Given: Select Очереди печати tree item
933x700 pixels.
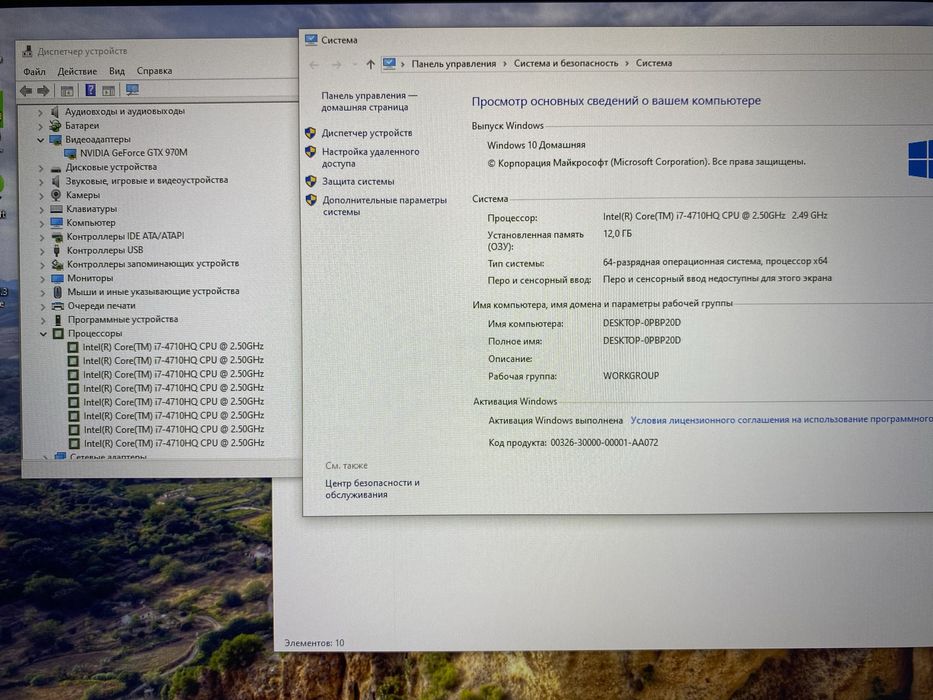Looking at the screenshot, I should click(x=101, y=305).
